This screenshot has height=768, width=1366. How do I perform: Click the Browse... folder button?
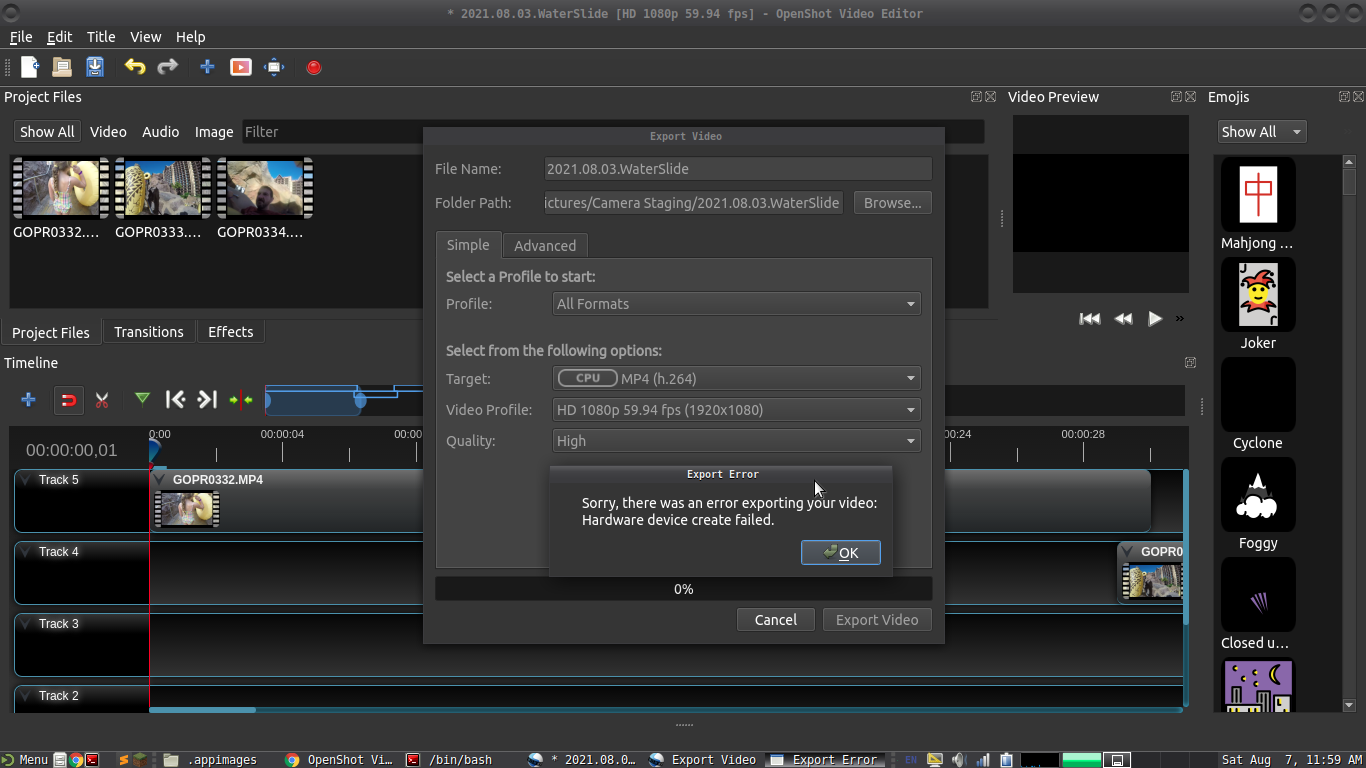click(893, 203)
